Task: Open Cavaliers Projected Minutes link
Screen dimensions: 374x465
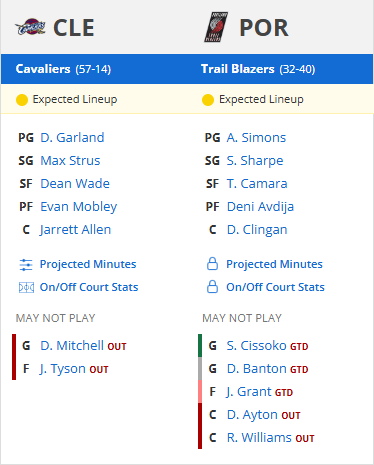Action: click(88, 264)
